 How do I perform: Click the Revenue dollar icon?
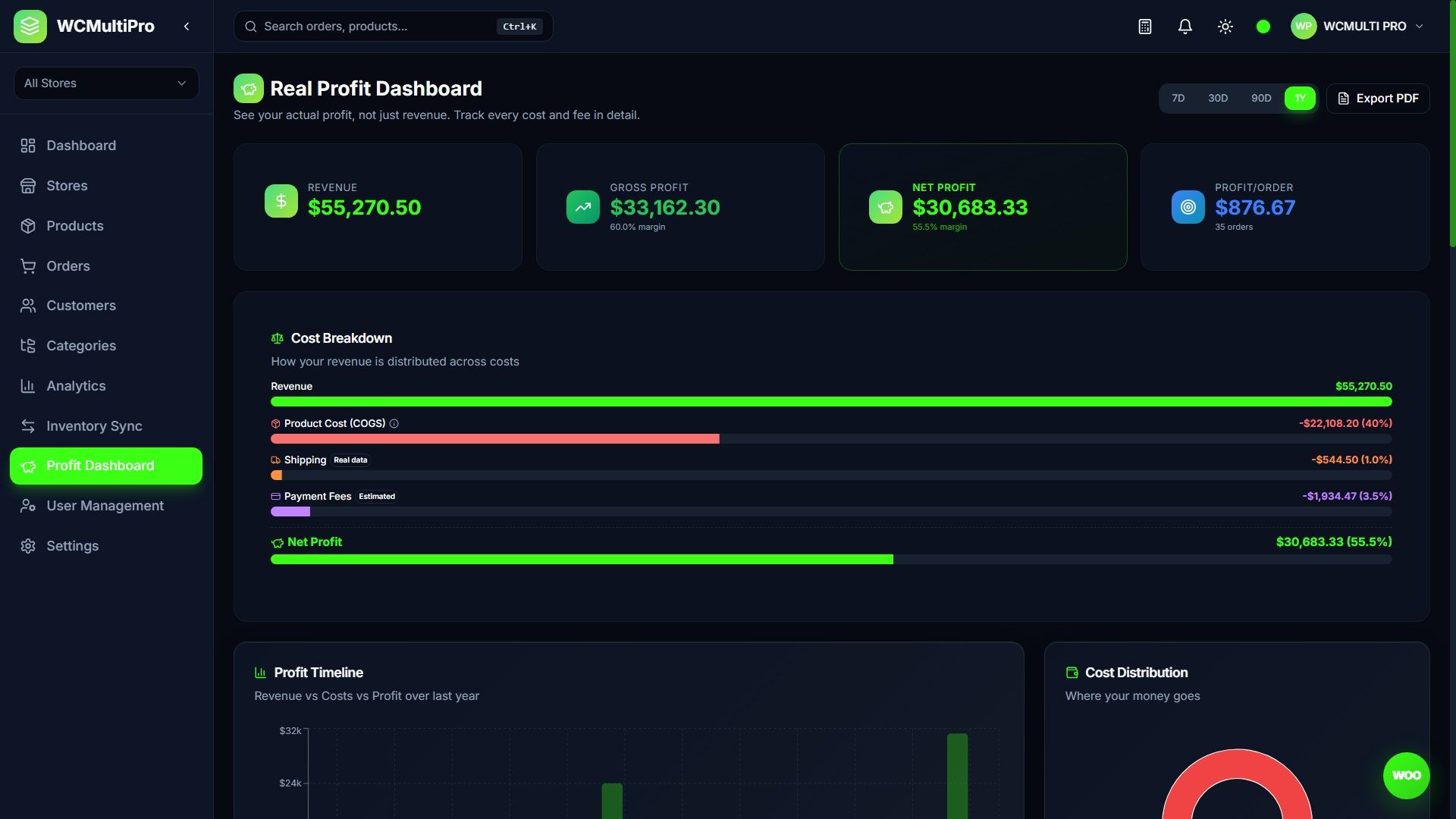pyautogui.click(x=281, y=202)
